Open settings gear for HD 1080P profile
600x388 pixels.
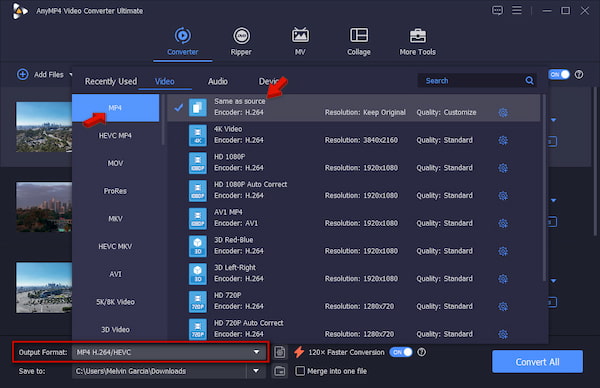(x=503, y=168)
